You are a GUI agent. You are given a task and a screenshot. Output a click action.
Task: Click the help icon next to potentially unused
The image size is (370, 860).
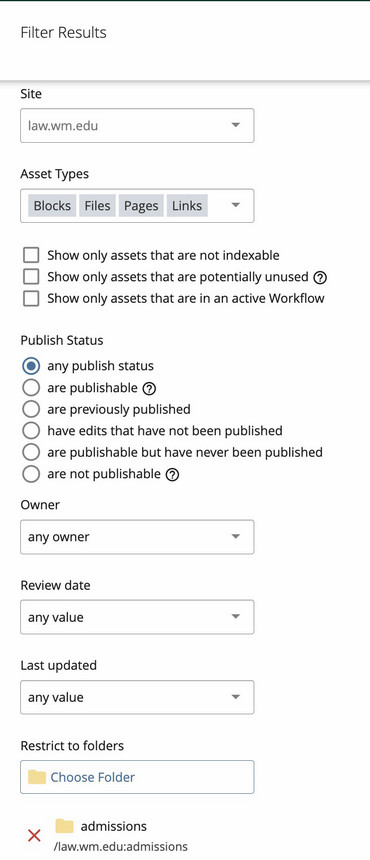point(320,278)
